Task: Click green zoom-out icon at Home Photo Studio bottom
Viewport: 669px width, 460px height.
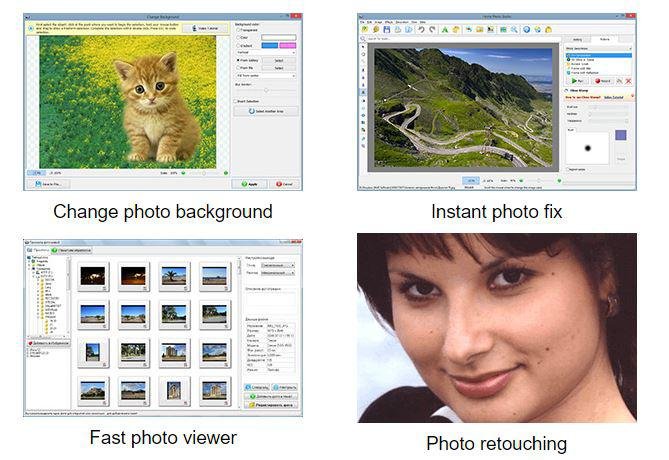Action: [521, 181]
